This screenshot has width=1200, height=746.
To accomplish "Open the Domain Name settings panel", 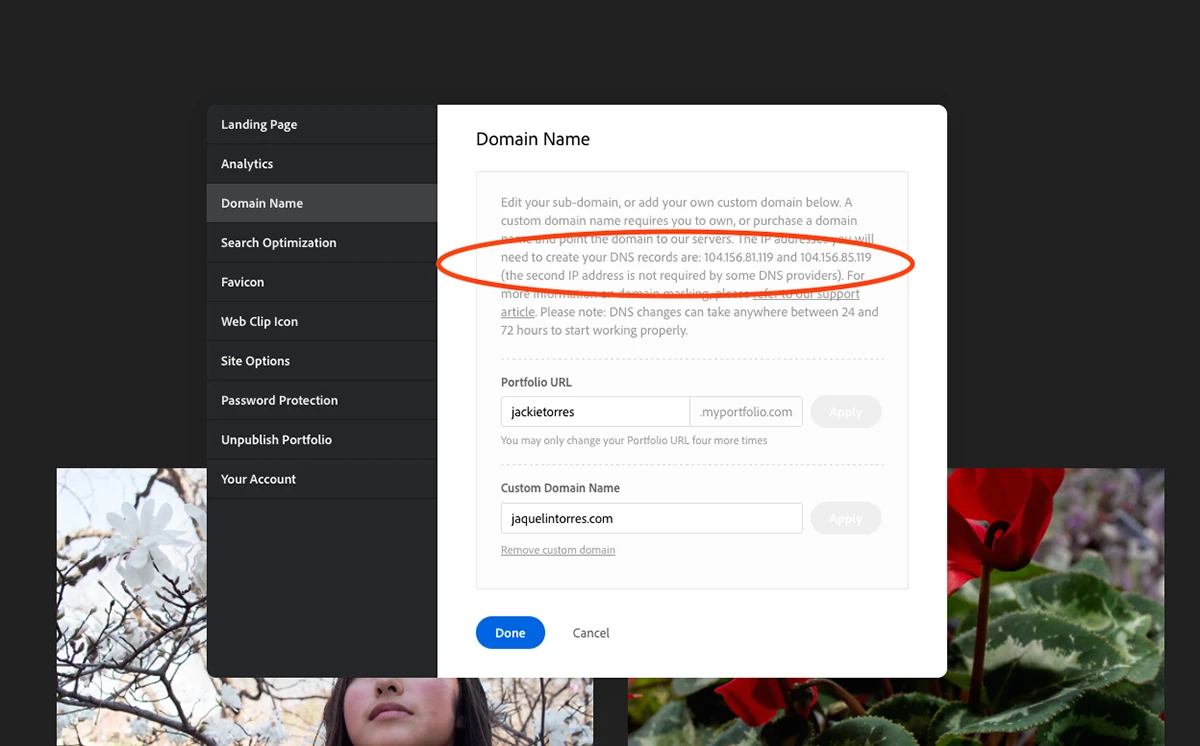I will [261, 202].
